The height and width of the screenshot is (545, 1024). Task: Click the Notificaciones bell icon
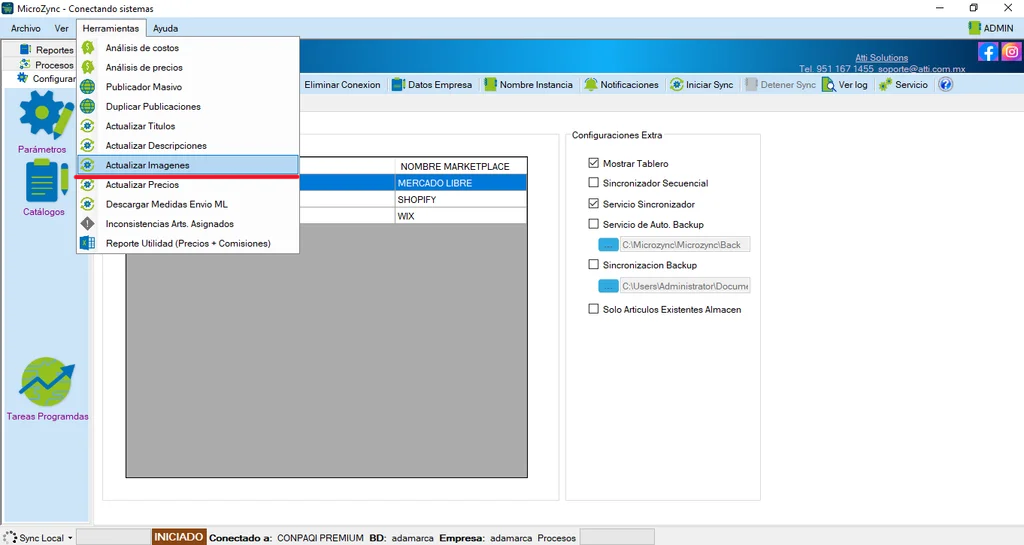[x=591, y=85]
